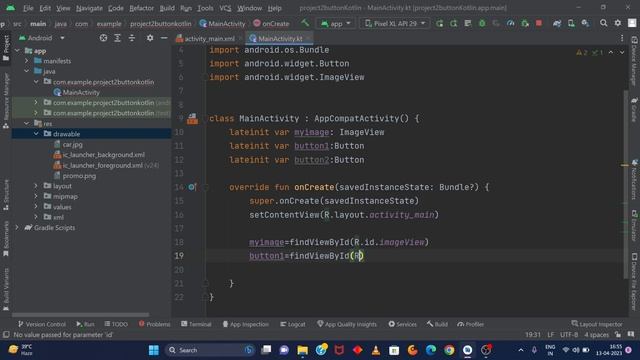Screen dimensions: 640x360
Task: Open the Refactor menu
Action: coord(141,8)
